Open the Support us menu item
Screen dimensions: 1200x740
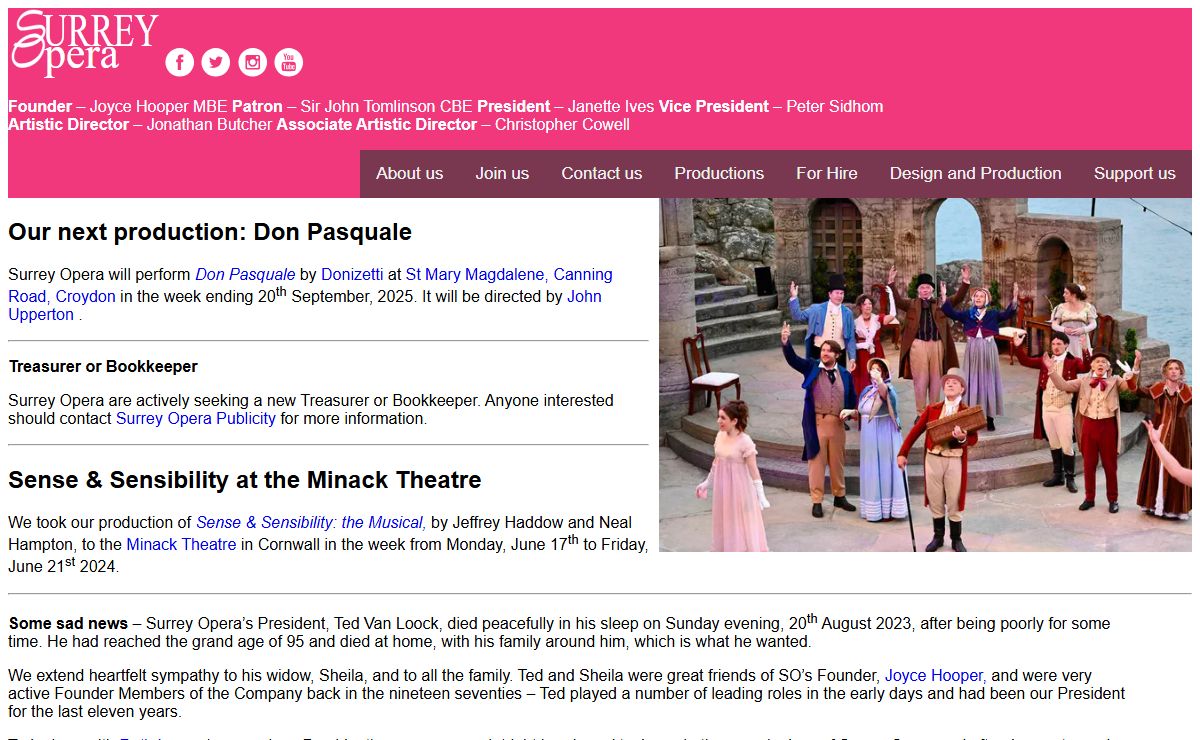click(x=1134, y=173)
